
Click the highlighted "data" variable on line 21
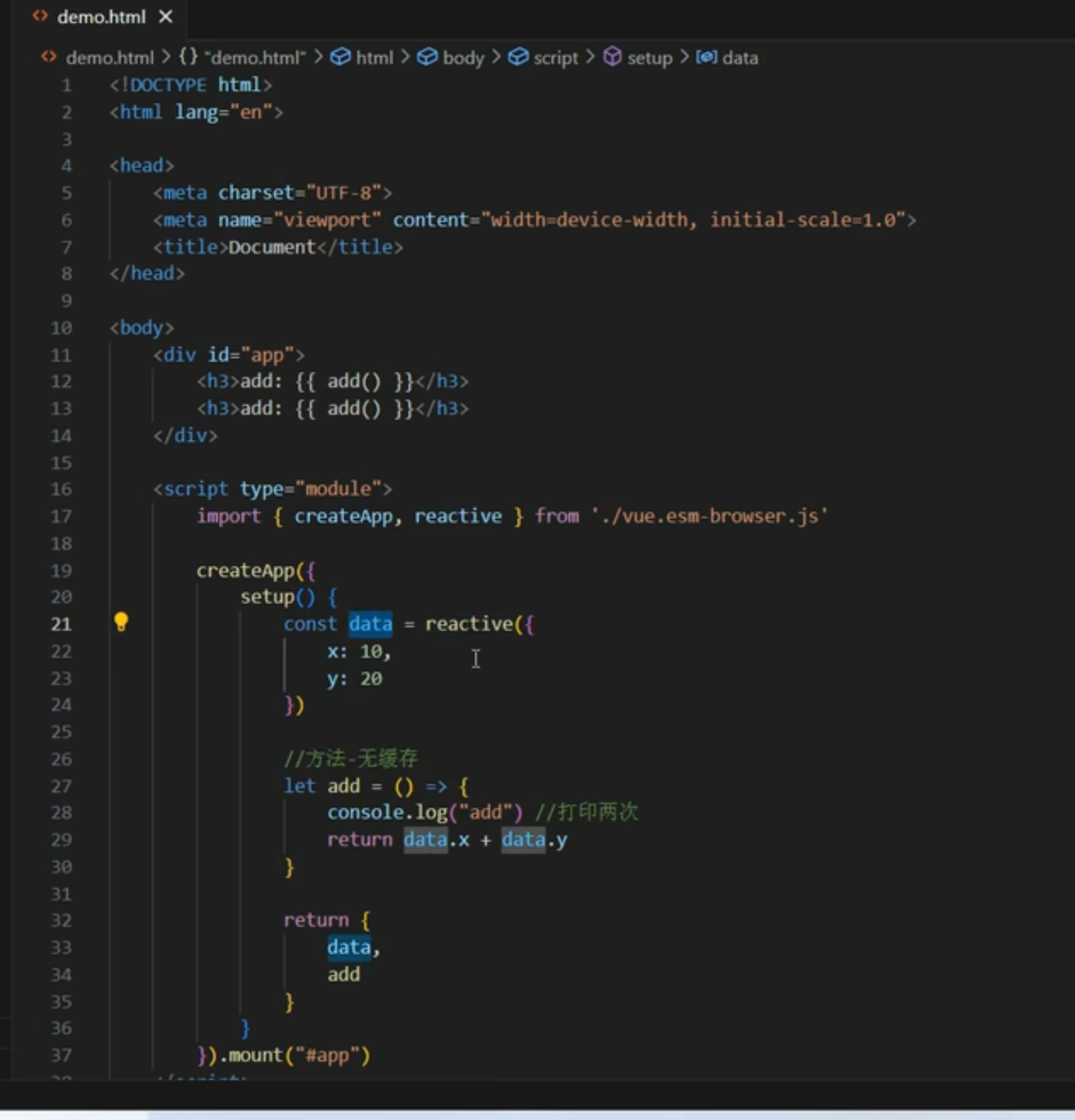[x=370, y=624]
